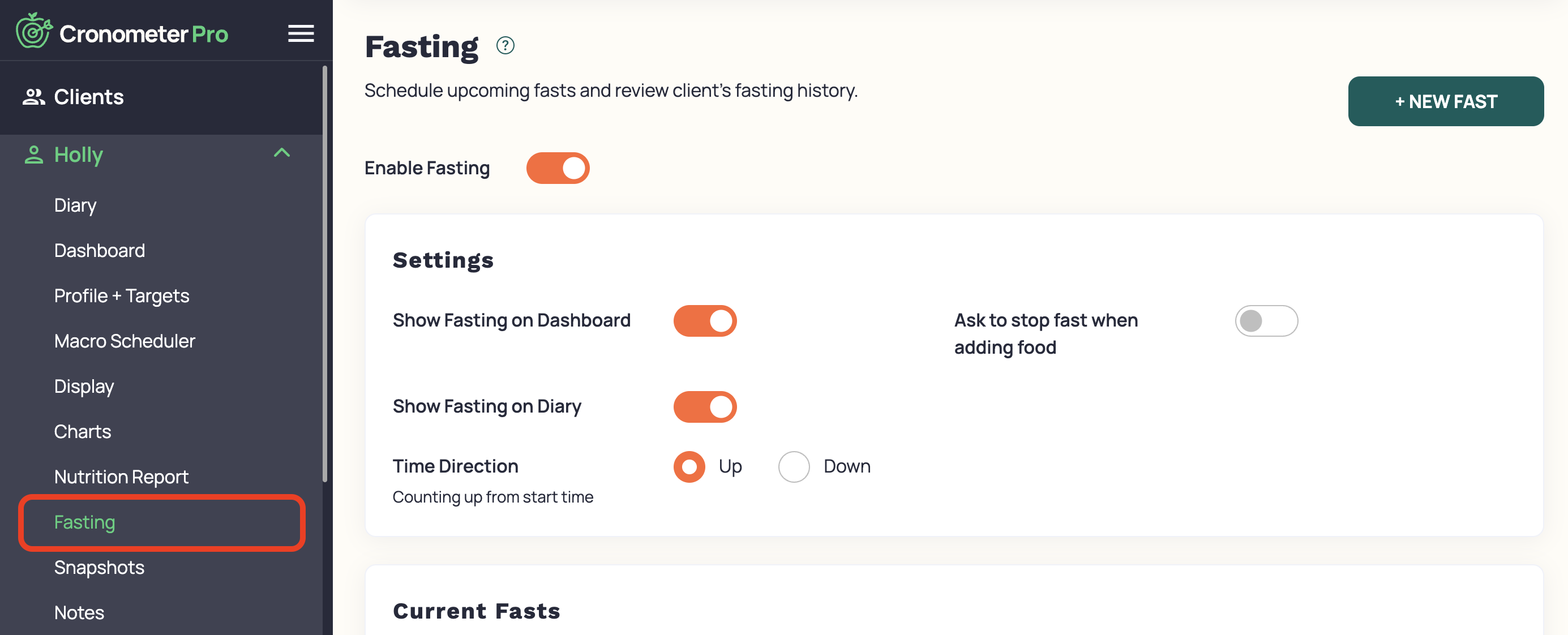Open the hamburger navigation menu
The width and height of the screenshot is (1568, 635).
300,33
